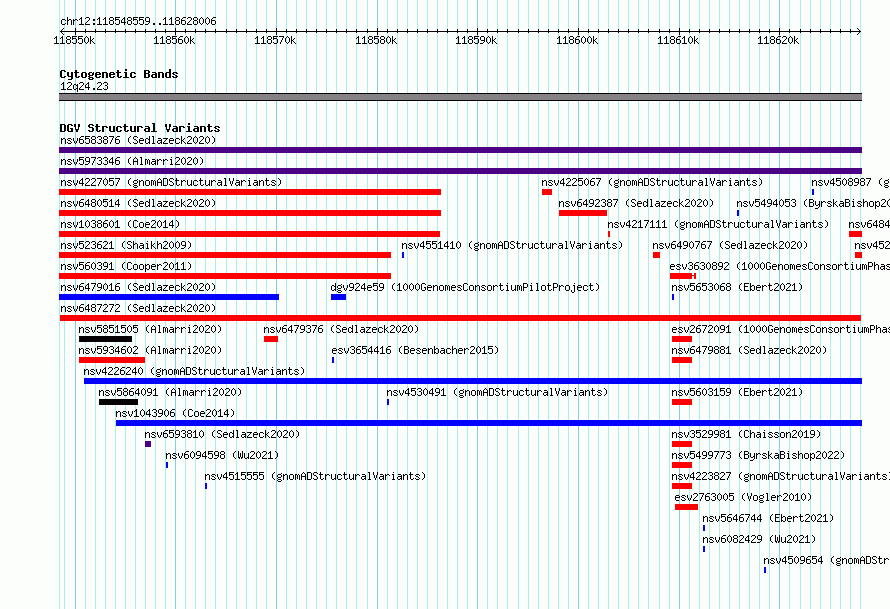
Task: Click nsv4226240 gnomAD variant label
Action: (194, 371)
